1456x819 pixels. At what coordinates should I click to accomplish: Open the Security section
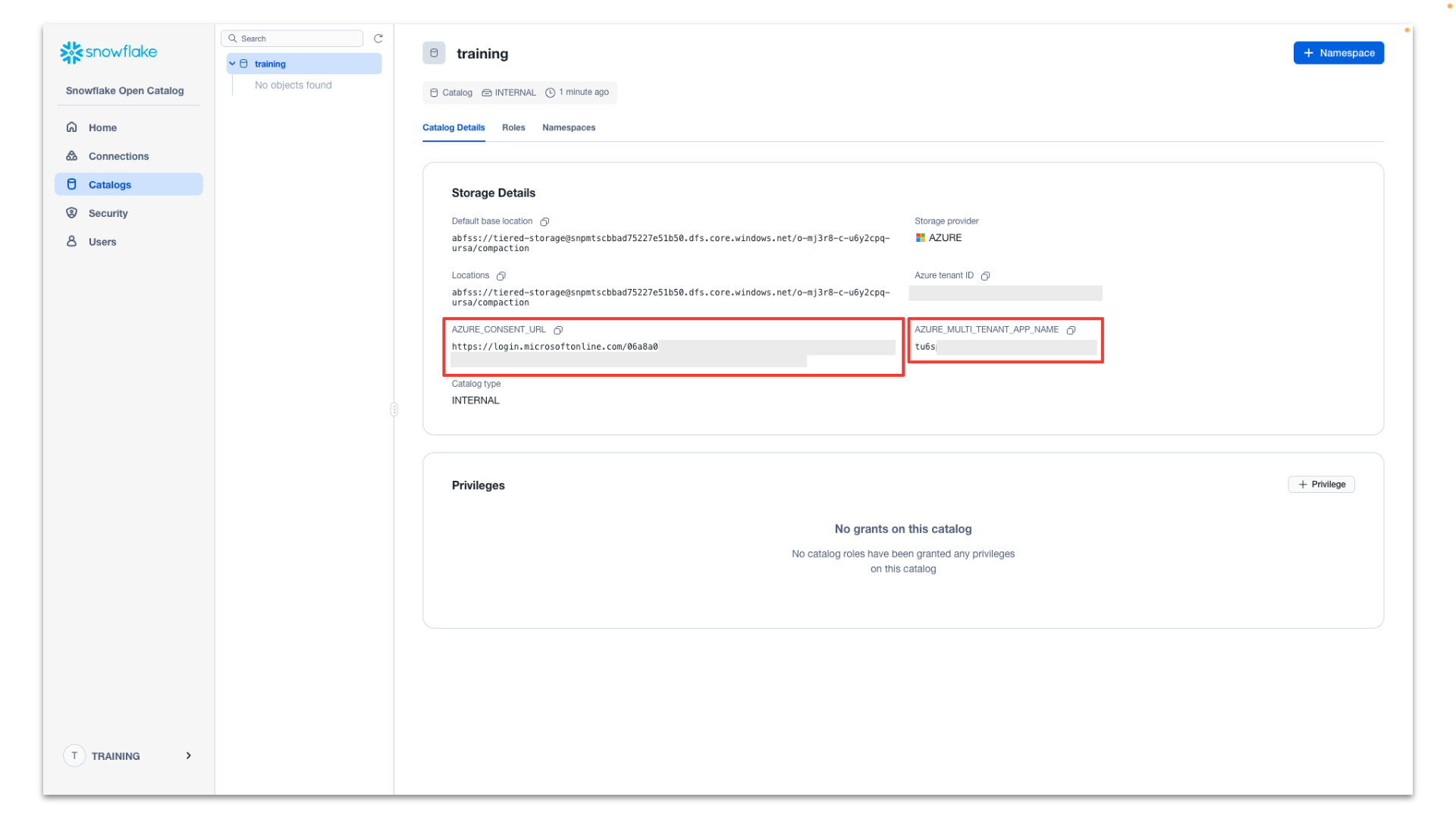108,213
